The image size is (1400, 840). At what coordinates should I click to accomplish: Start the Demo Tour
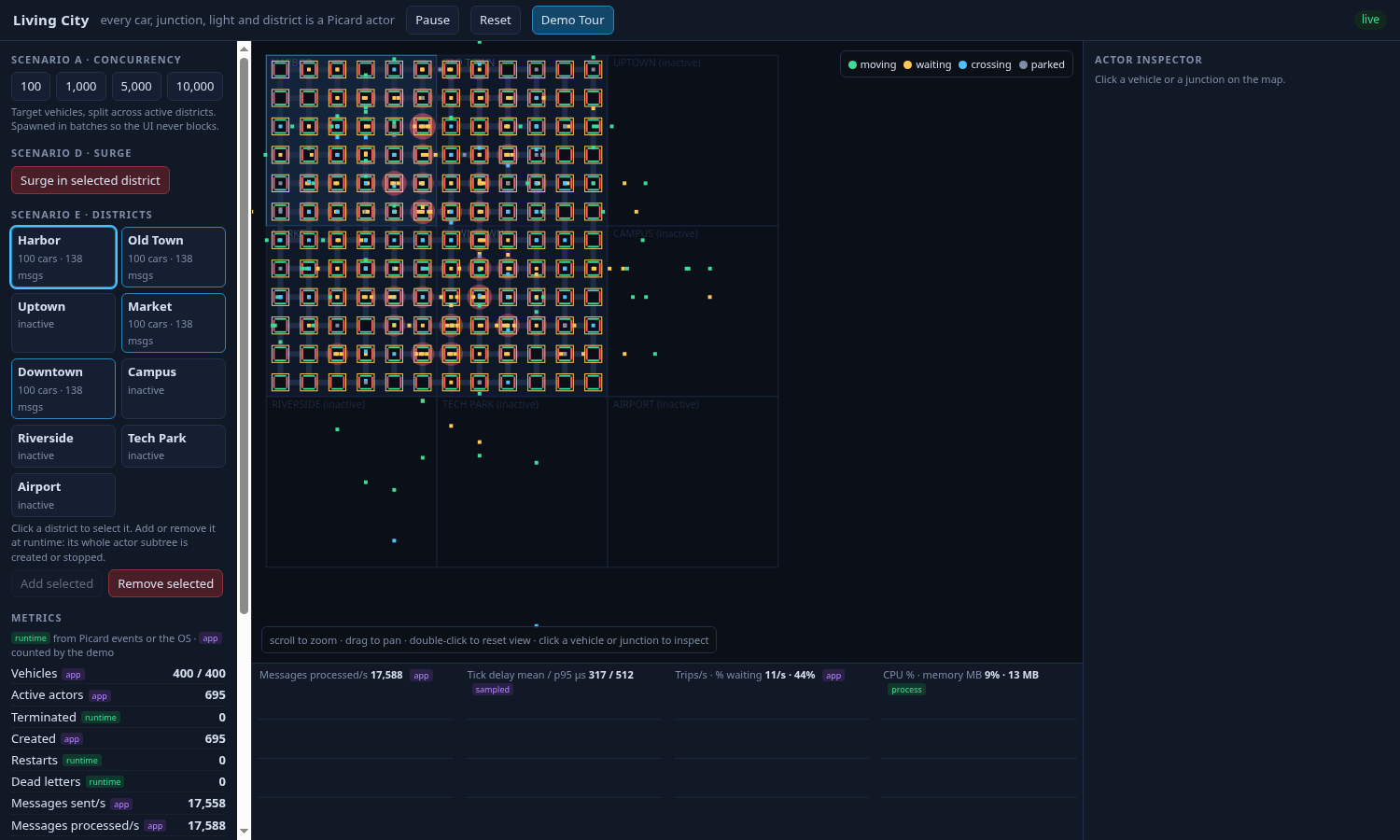tap(572, 20)
